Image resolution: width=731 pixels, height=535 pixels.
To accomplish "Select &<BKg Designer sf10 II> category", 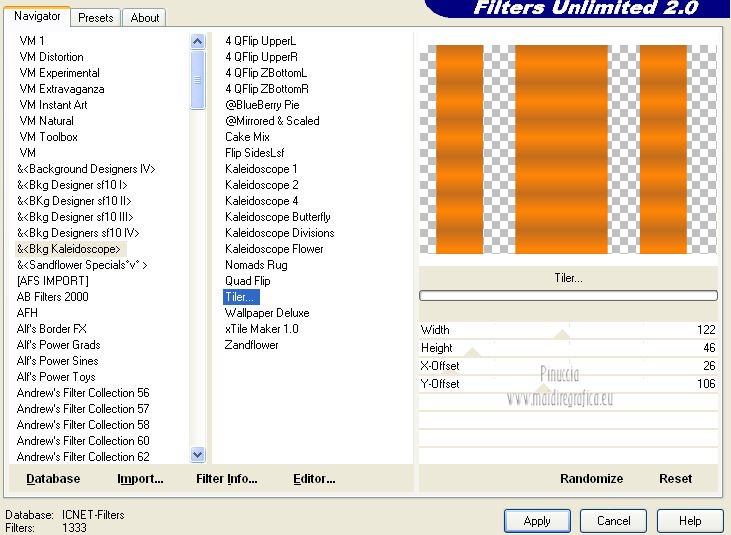I will [74, 201].
